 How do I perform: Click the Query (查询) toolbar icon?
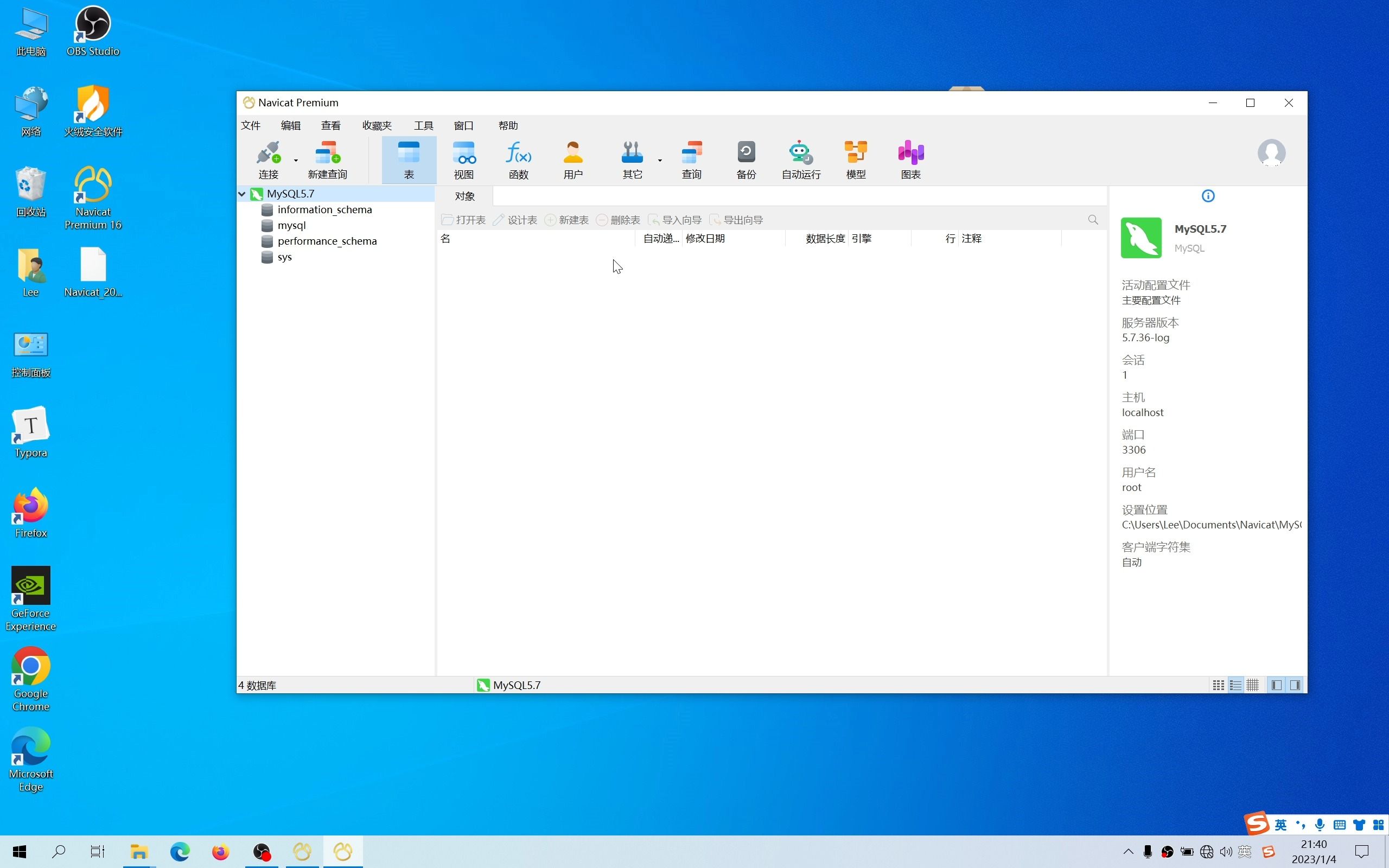click(x=691, y=159)
